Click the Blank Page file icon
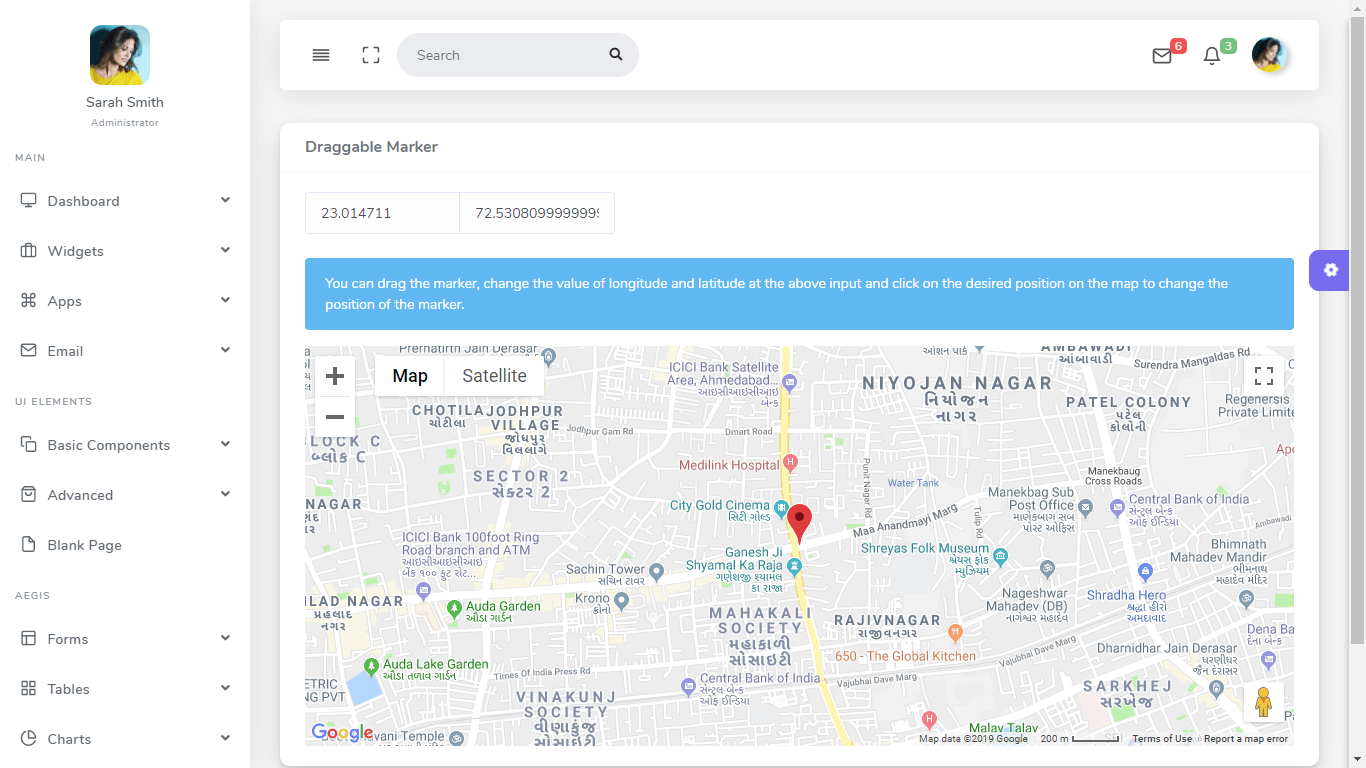Screen dimensions: 1366x768 tap(28, 544)
